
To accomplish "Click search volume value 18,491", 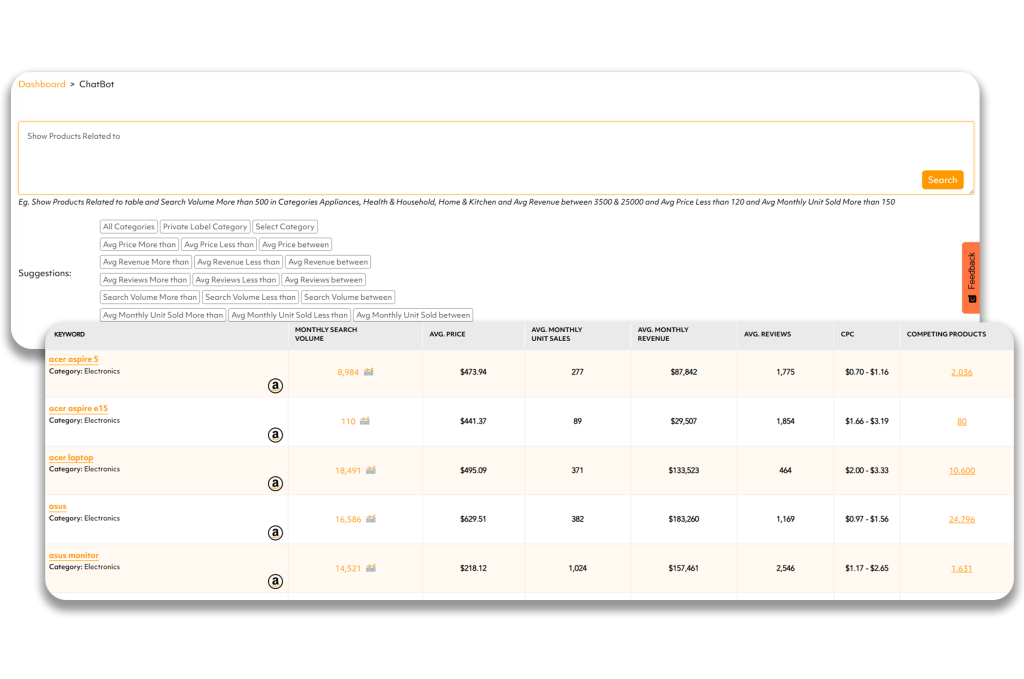I will pyautogui.click(x=348, y=470).
